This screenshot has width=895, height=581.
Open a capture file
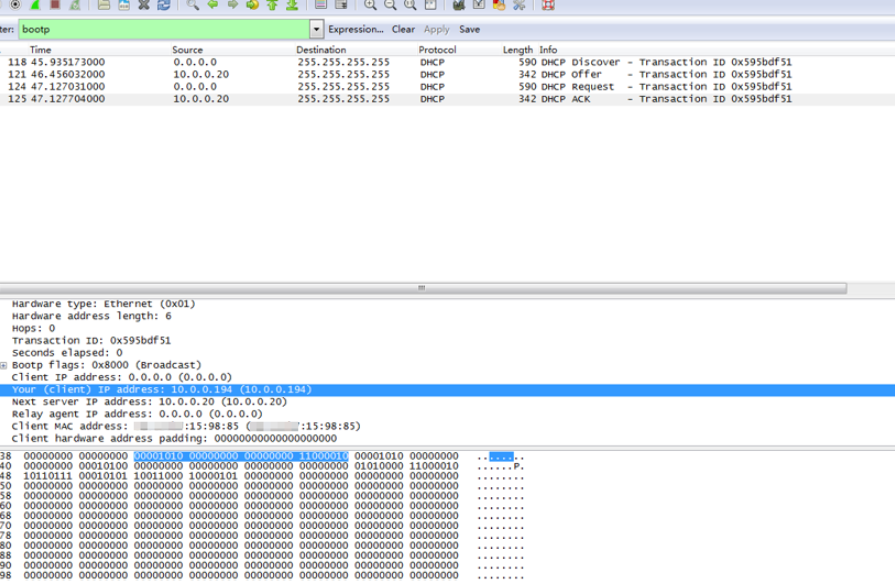(x=104, y=5)
